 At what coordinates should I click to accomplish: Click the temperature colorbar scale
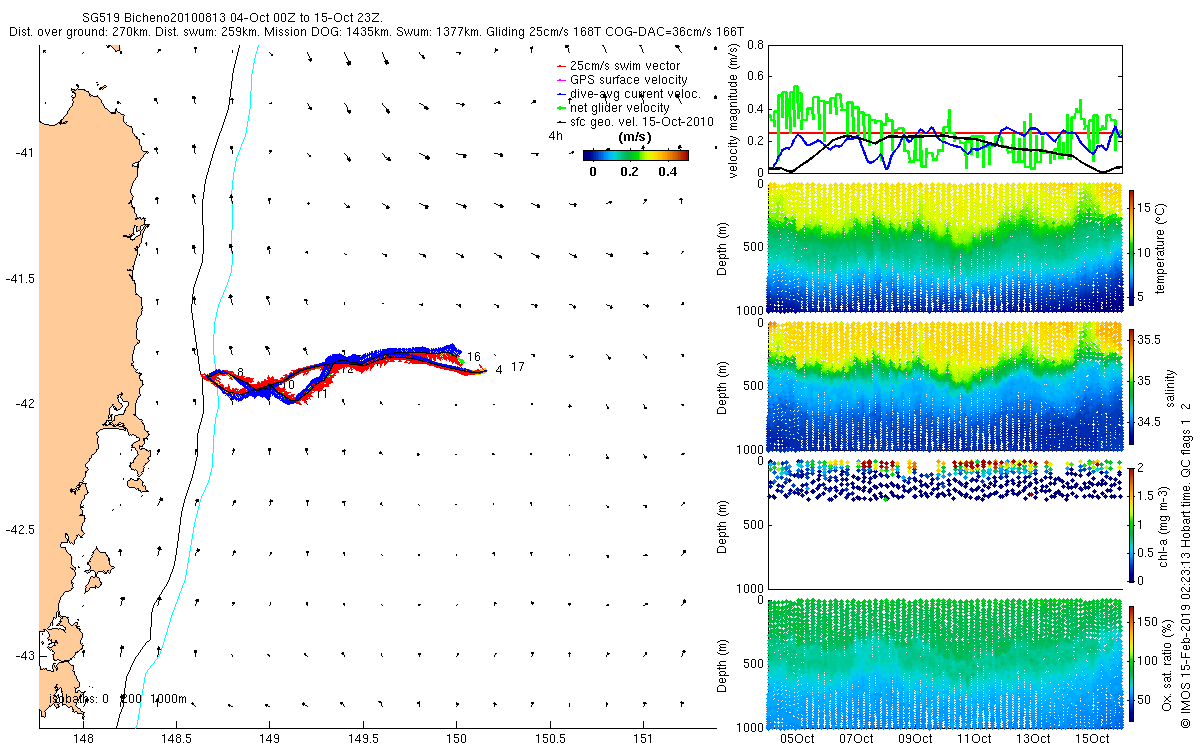coord(1132,245)
